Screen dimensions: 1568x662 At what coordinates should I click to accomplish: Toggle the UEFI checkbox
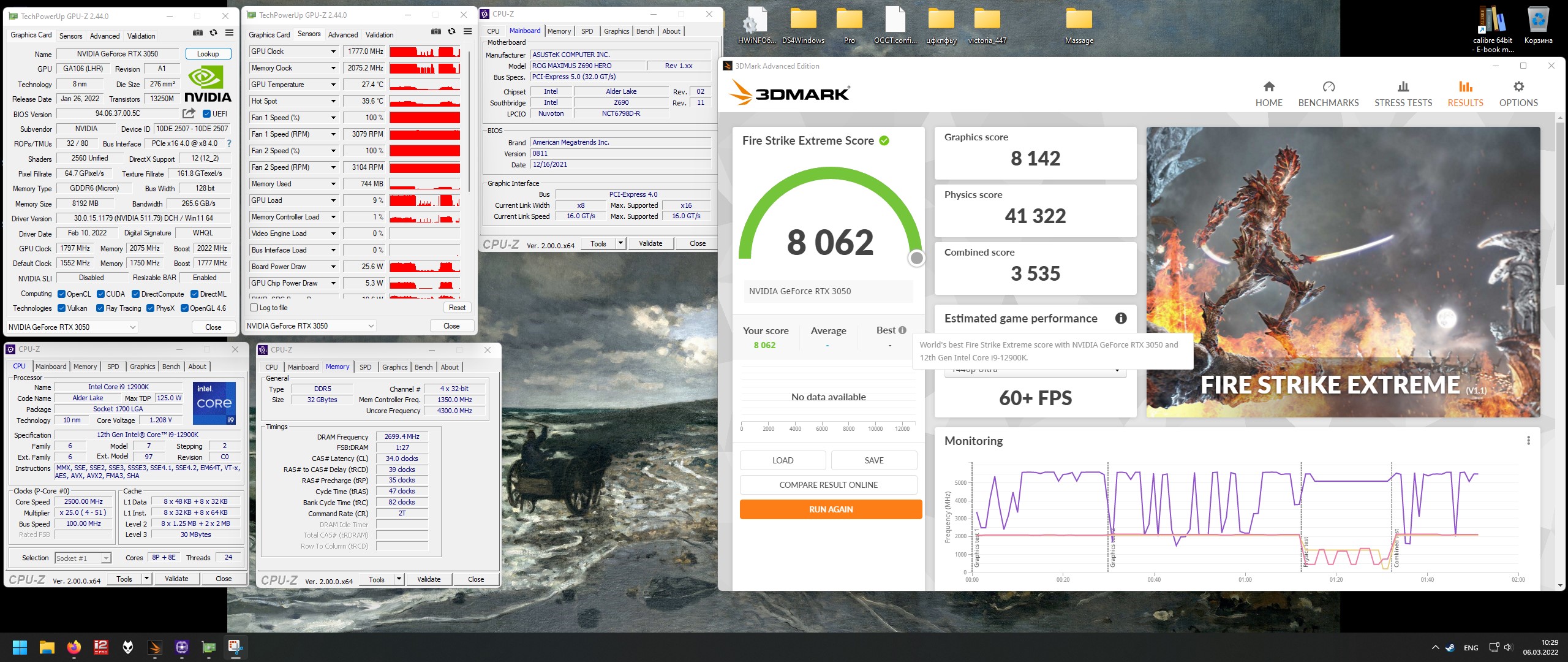(206, 113)
